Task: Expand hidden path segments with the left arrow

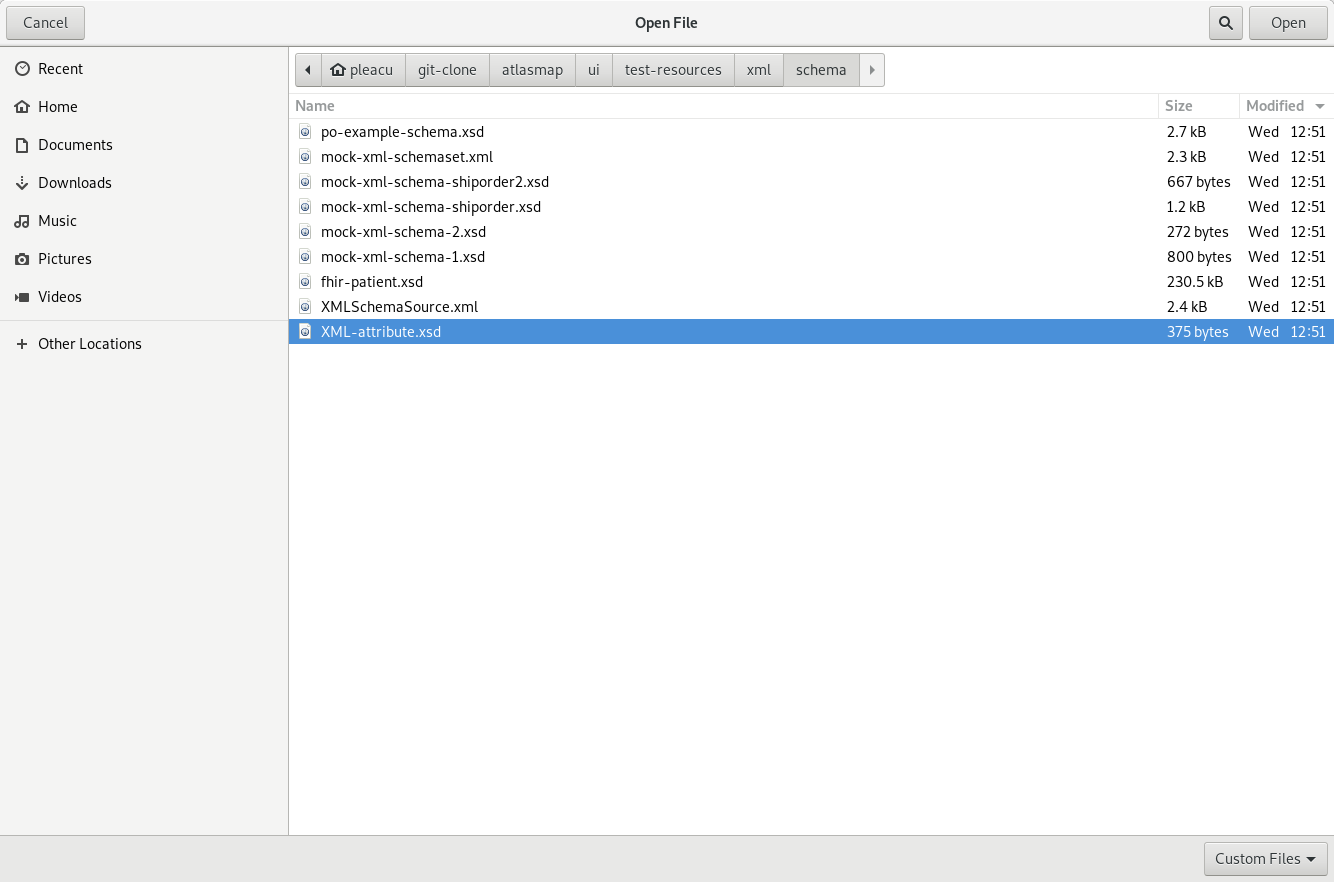Action: (x=307, y=69)
